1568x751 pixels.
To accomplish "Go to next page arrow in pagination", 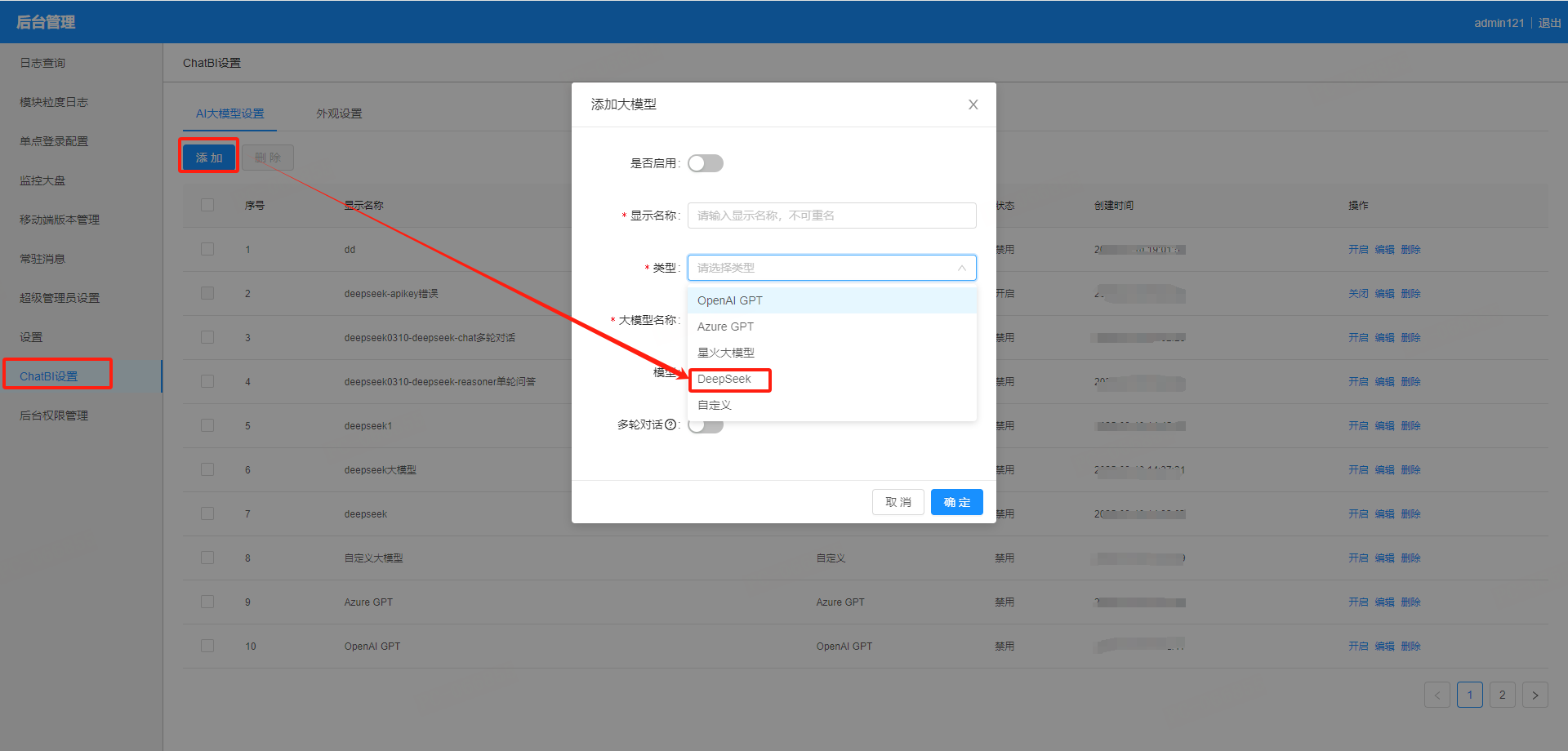I will [x=1535, y=695].
